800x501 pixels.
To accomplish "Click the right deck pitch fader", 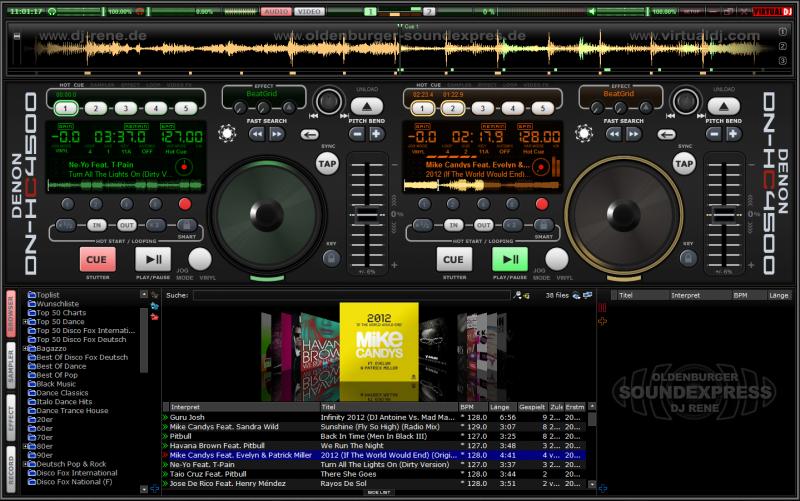I will 724,214.
